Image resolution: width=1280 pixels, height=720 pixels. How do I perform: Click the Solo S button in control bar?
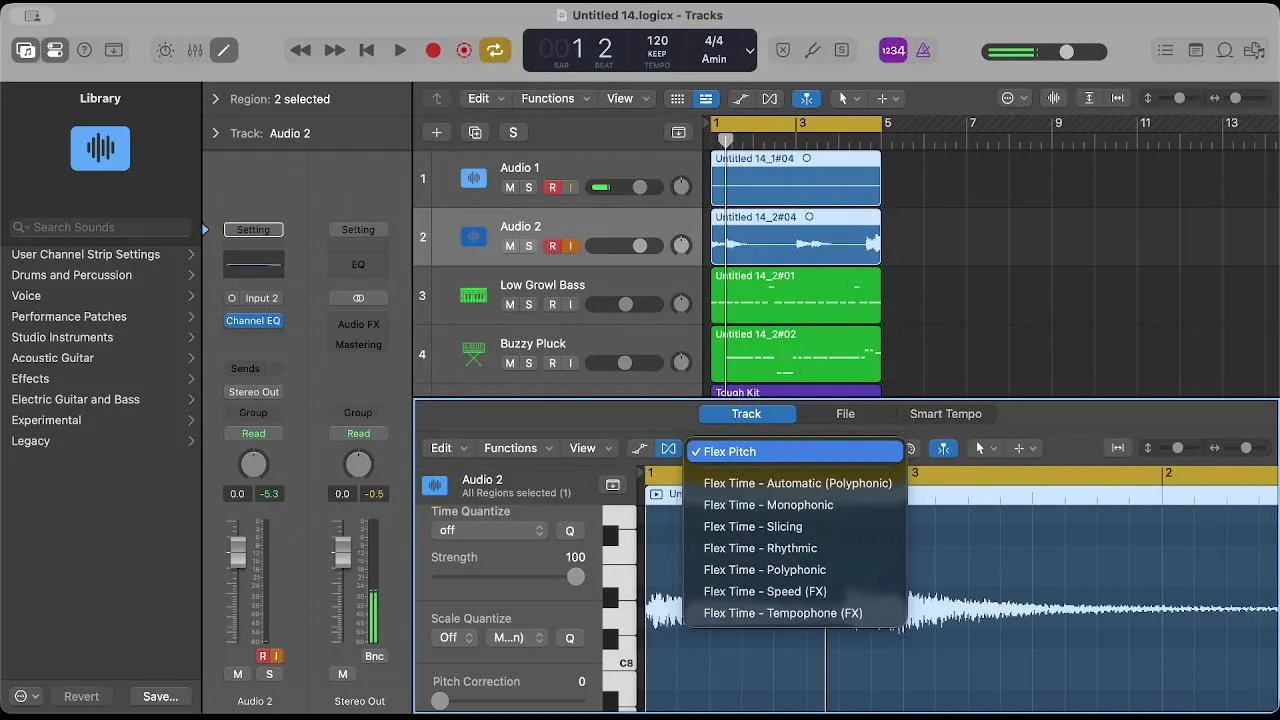click(842, 50)
